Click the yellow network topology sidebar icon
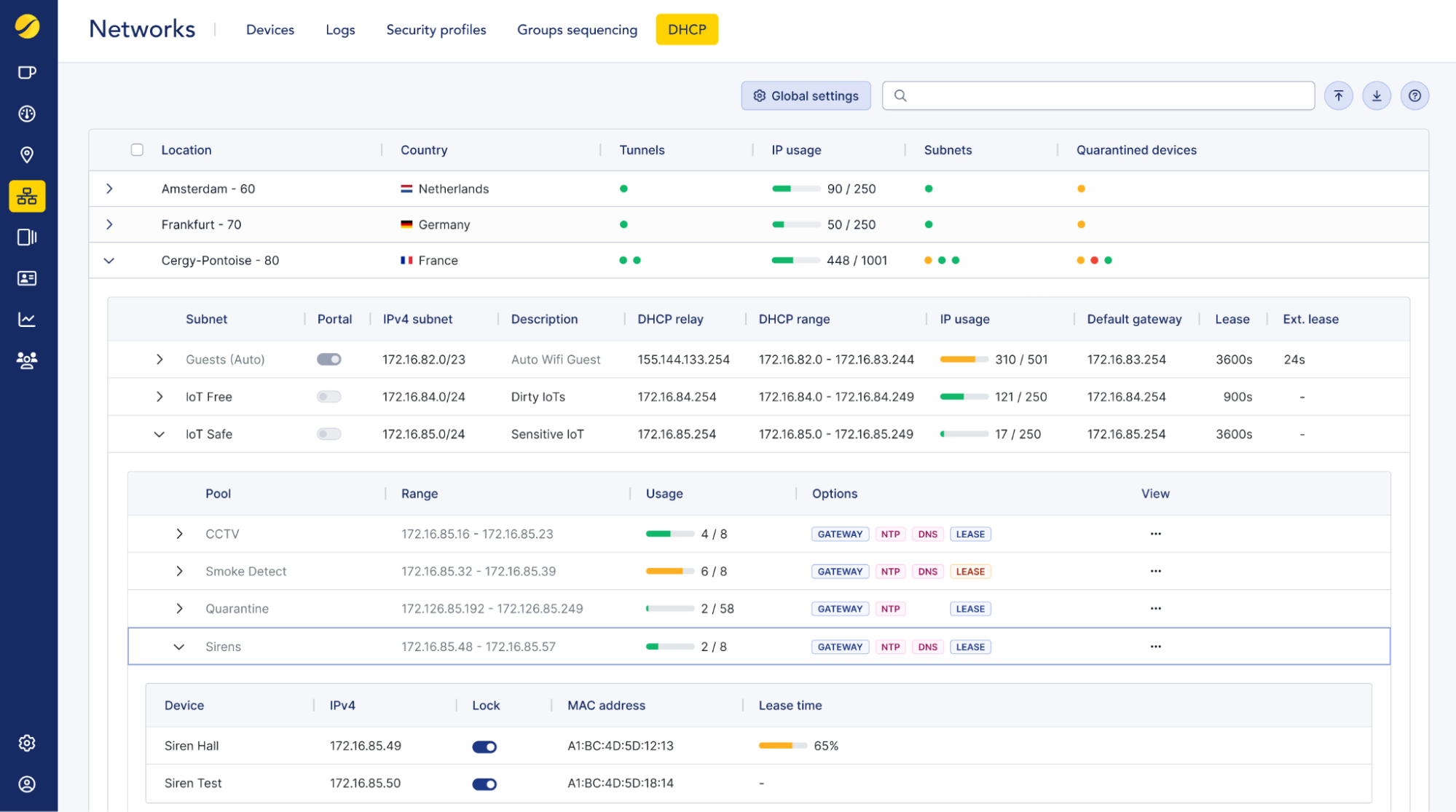Screen dimensions: 1456x812 [x=27, y=196]
